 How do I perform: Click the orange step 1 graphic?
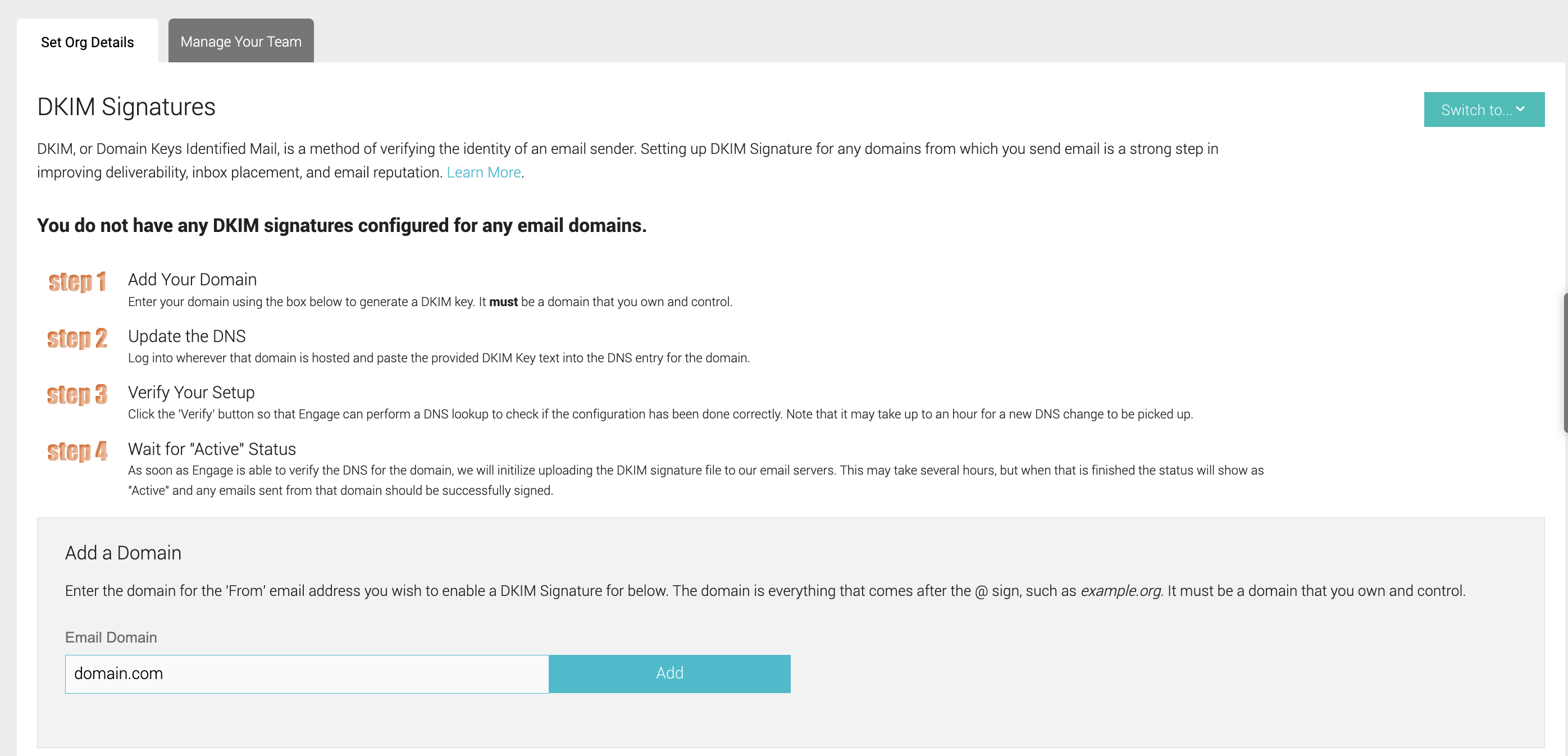[x=78, y=282]
